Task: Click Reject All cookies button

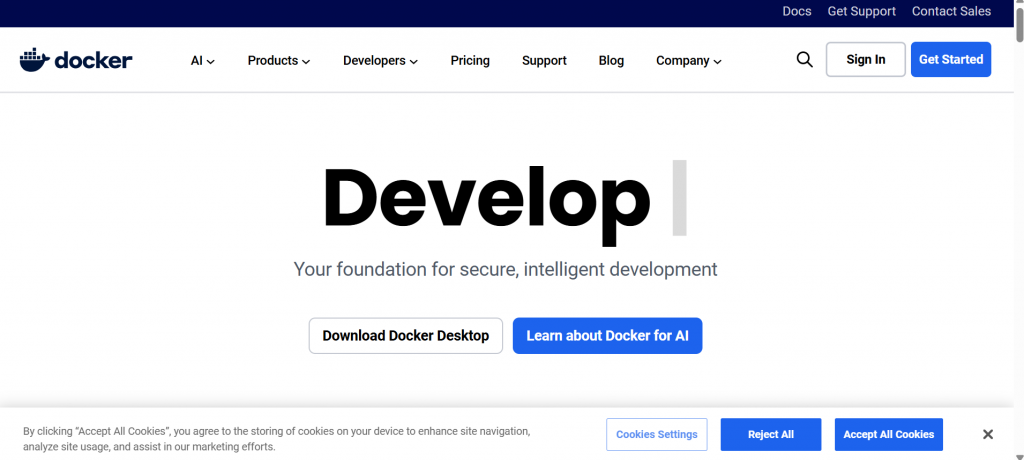Action: point(771,435)
